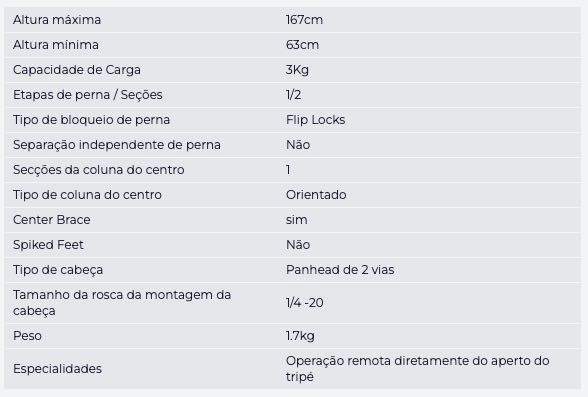
Task: Select the Spiked Feet label
Action: click(x=48, y=245)
